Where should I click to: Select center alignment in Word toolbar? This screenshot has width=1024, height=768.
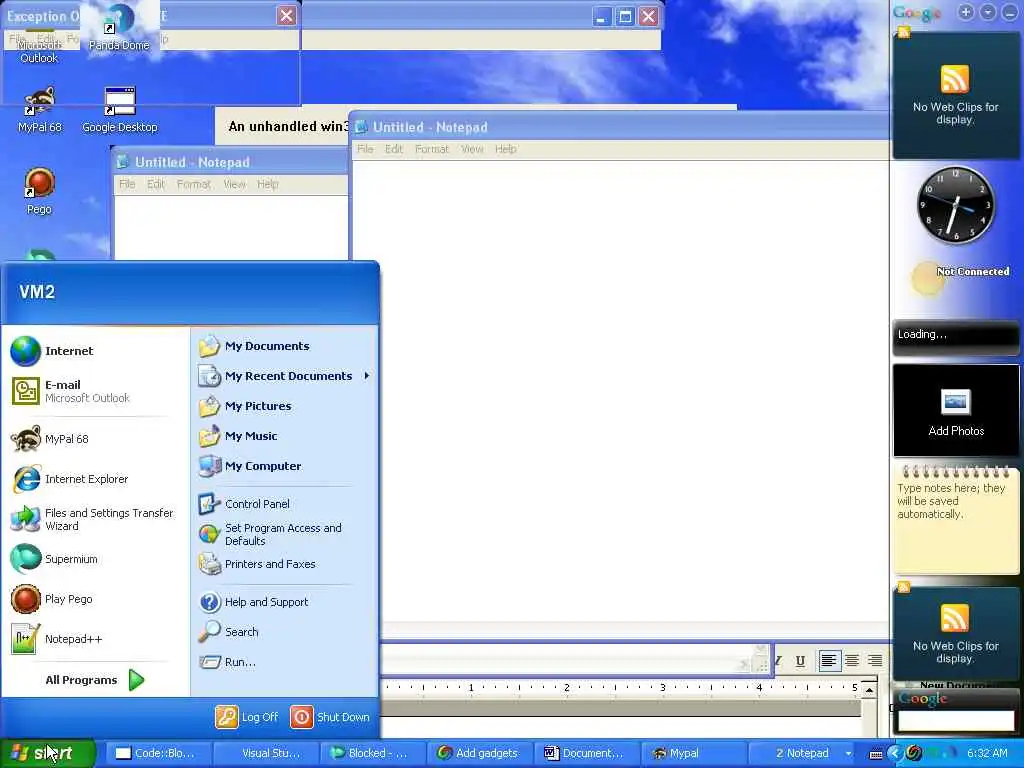pyautogui.click(x=852, y=660)
